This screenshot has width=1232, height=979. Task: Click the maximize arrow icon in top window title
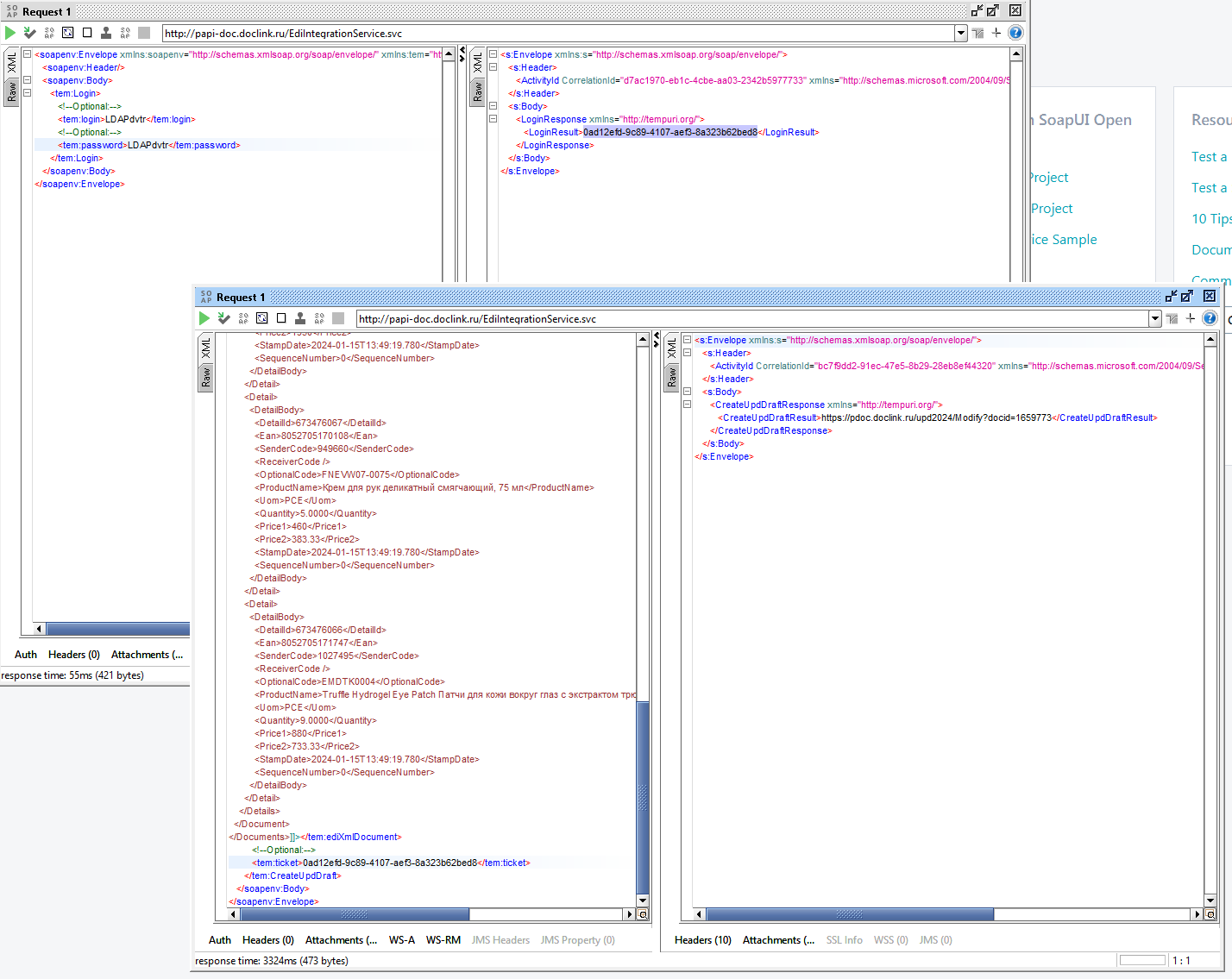(x=993, y=10)
